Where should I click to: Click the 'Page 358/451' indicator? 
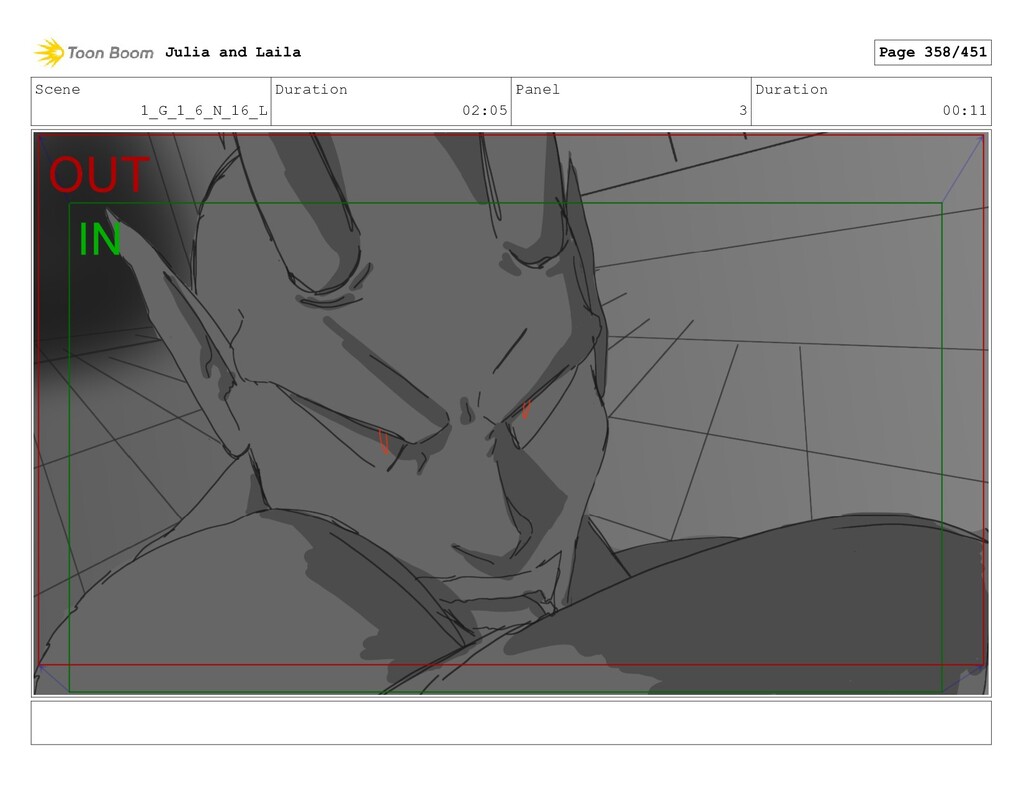932,52
